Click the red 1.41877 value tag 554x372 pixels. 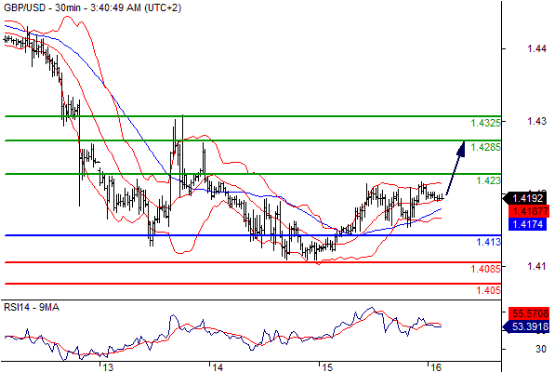(529, 211)
